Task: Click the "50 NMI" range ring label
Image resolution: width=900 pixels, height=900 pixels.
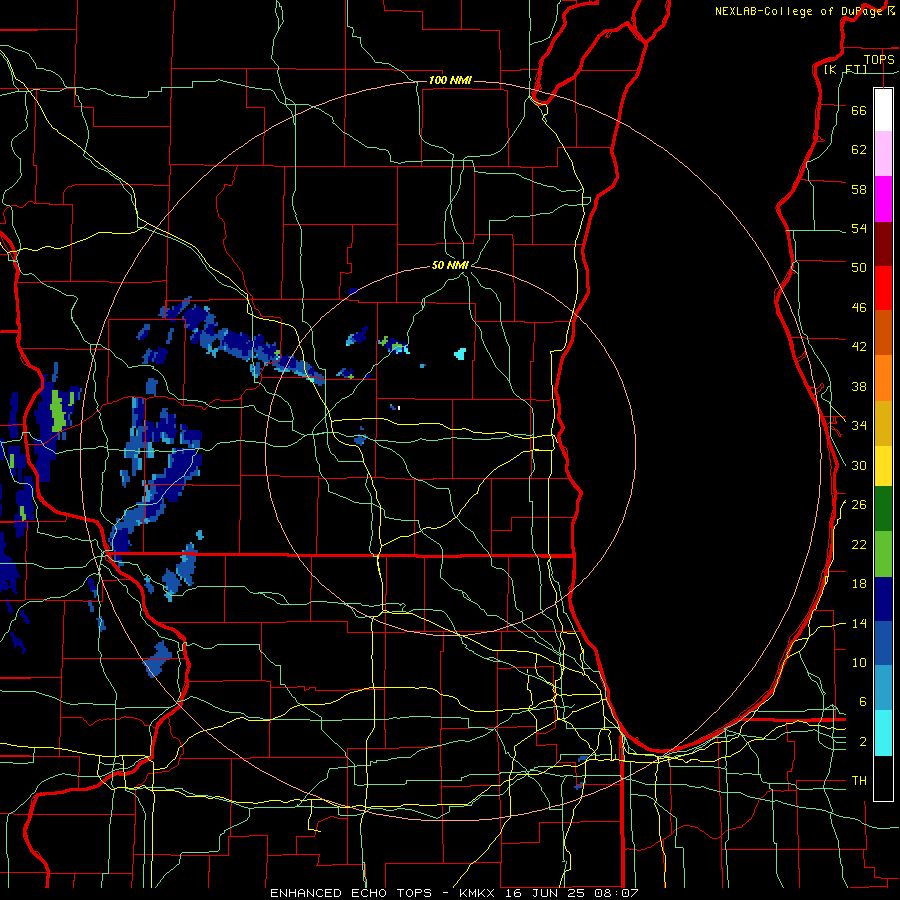Action: coord(450,265)
